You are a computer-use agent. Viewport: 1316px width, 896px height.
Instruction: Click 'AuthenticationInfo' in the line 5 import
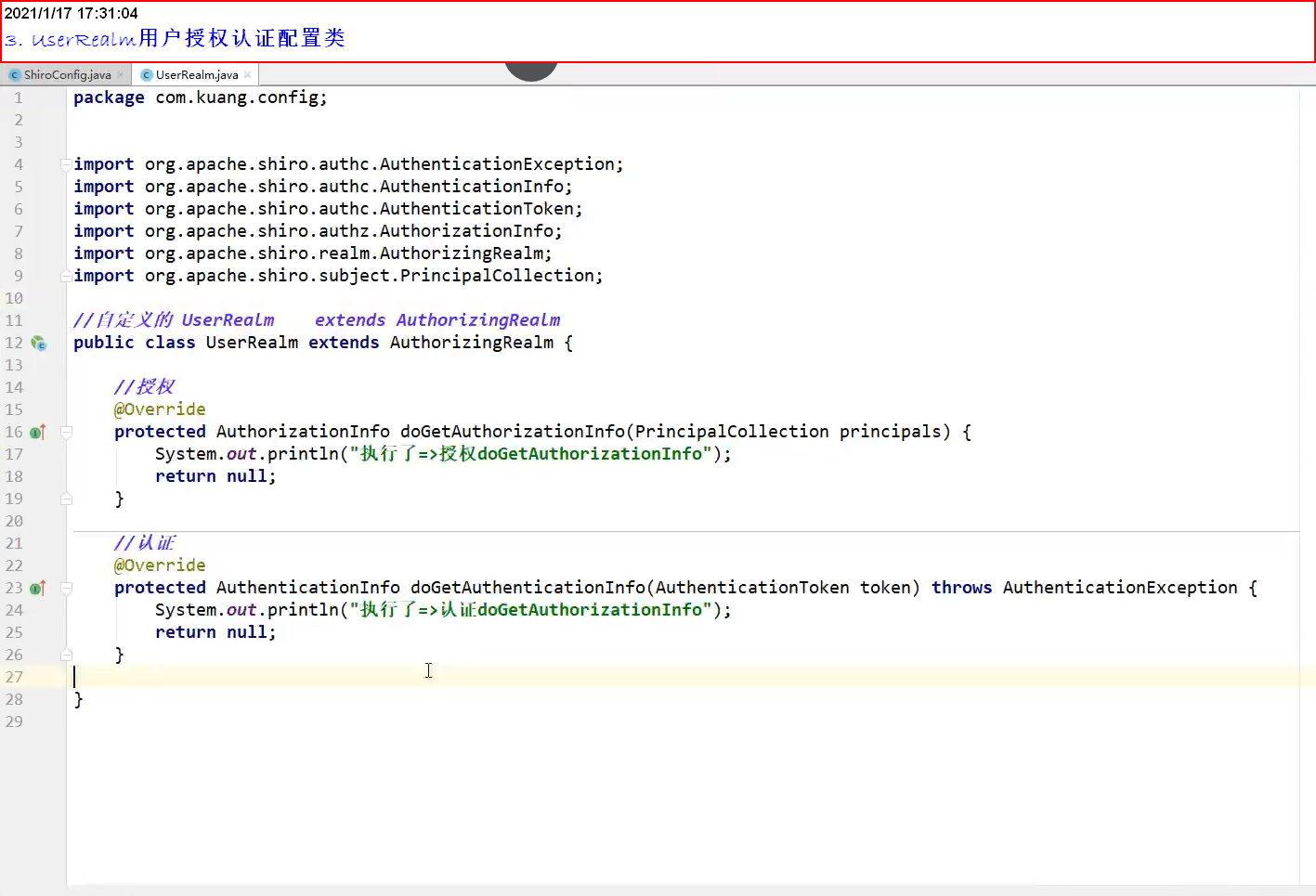(472, 187)
